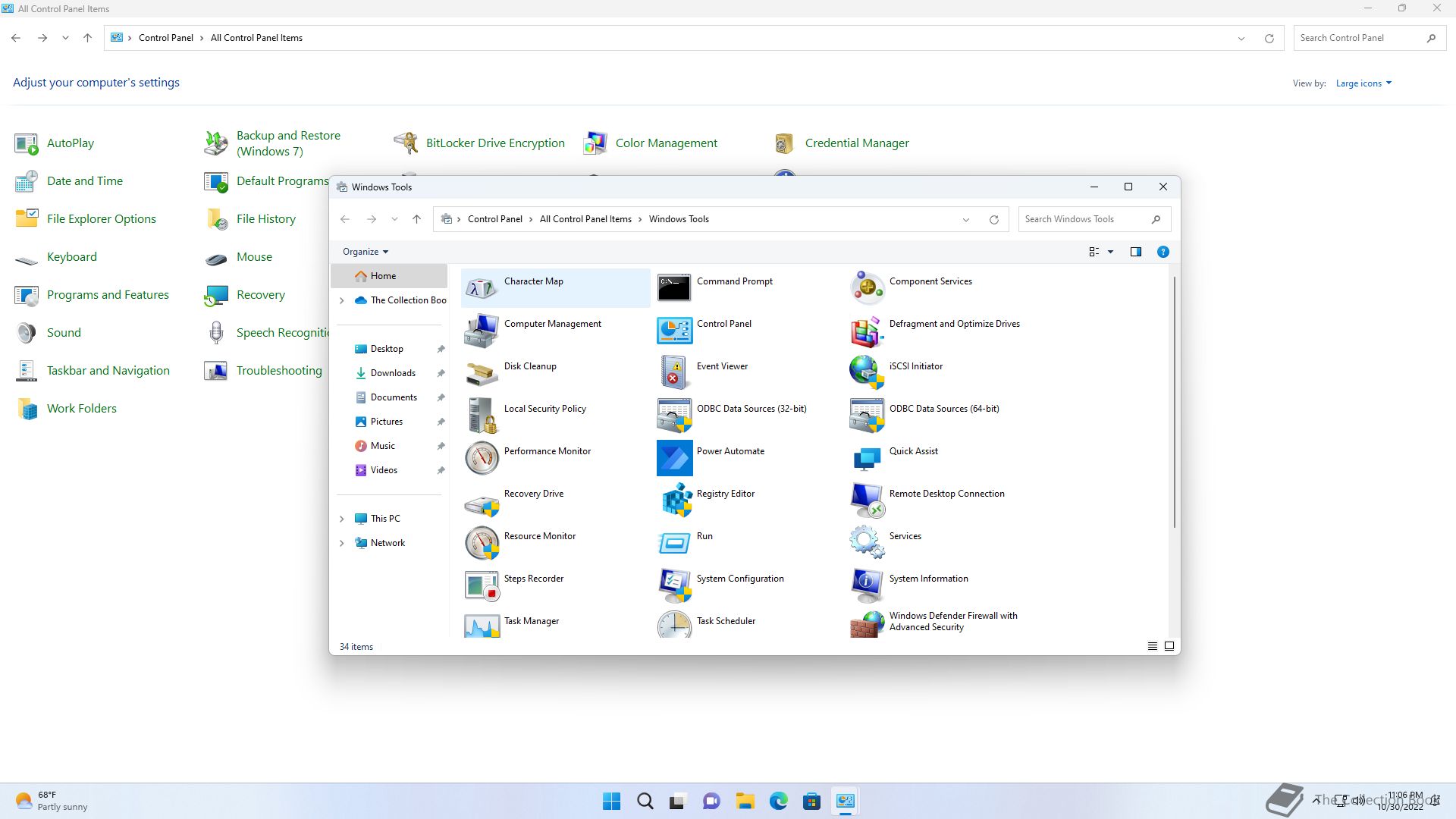The width and height of the screenshot is (1456, 819).
Task: Open the View by Large icons dropdown
Action: tap(1363, 83)
